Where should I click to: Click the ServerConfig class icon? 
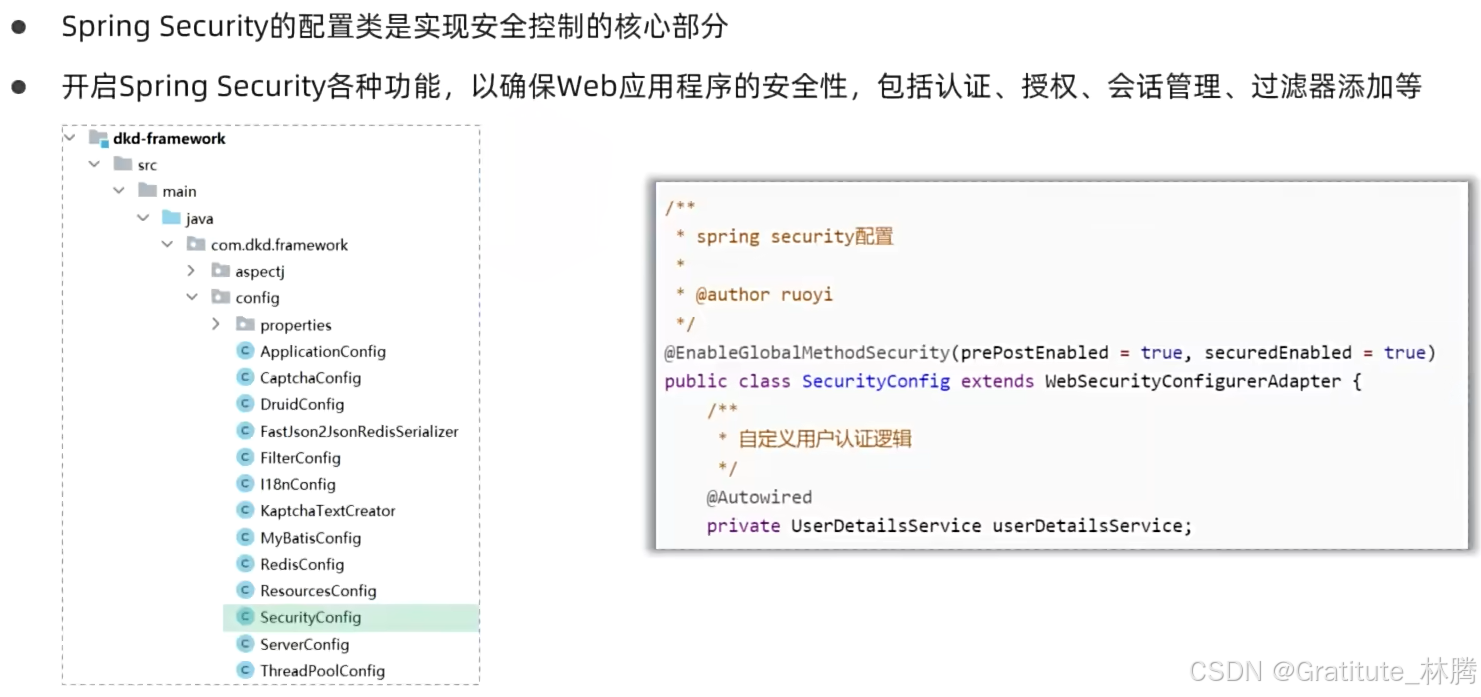[245, 644]
